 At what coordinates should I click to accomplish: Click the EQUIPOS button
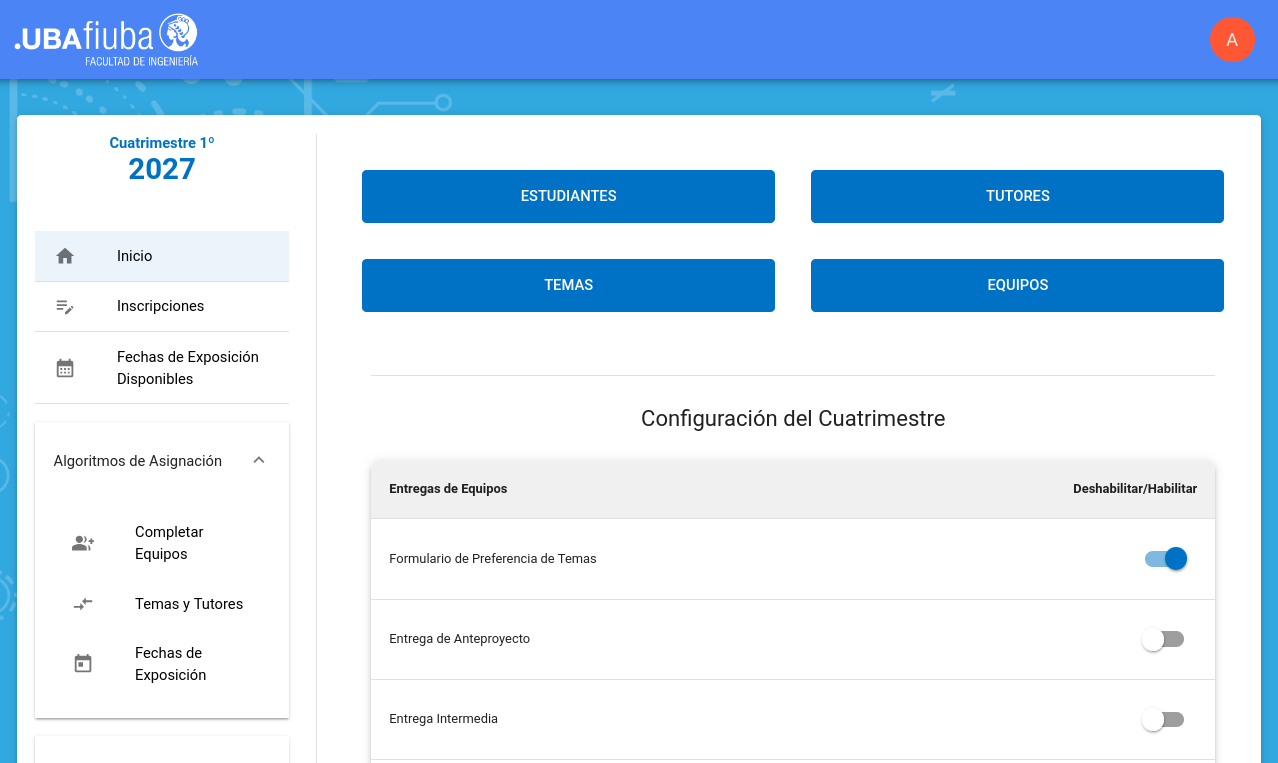pyautogui.click(x=1017, y=285)
